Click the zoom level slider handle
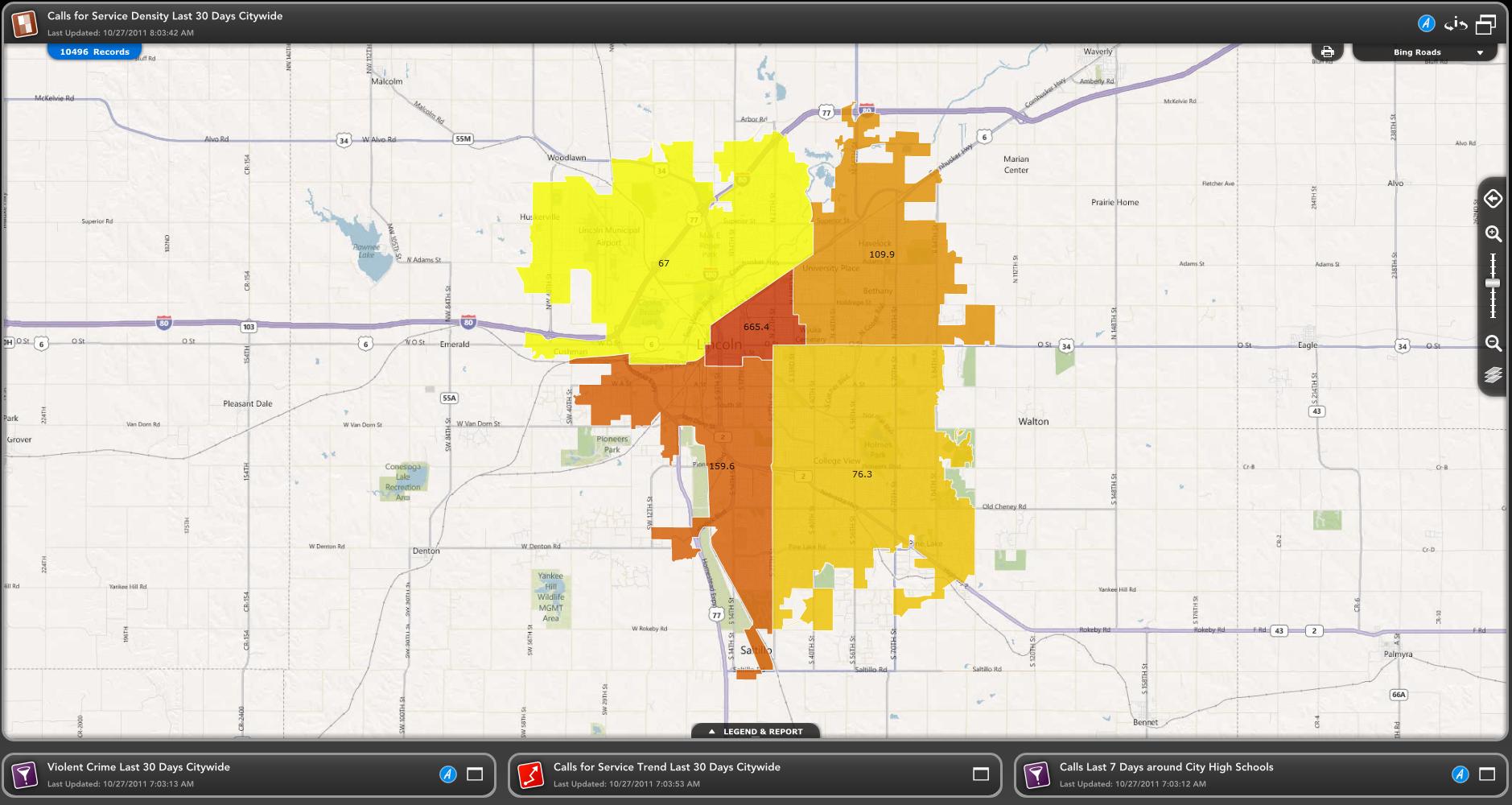Image resolution: width=1512 pixels, height=805 pixels. coord(1493,283)
